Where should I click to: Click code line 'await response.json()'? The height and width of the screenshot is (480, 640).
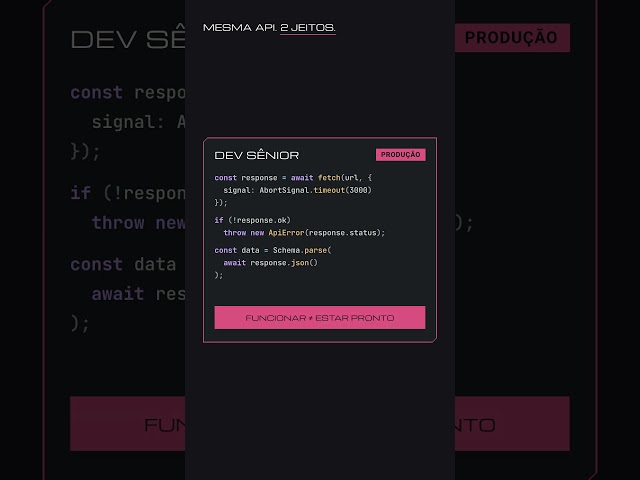(270, 263)
